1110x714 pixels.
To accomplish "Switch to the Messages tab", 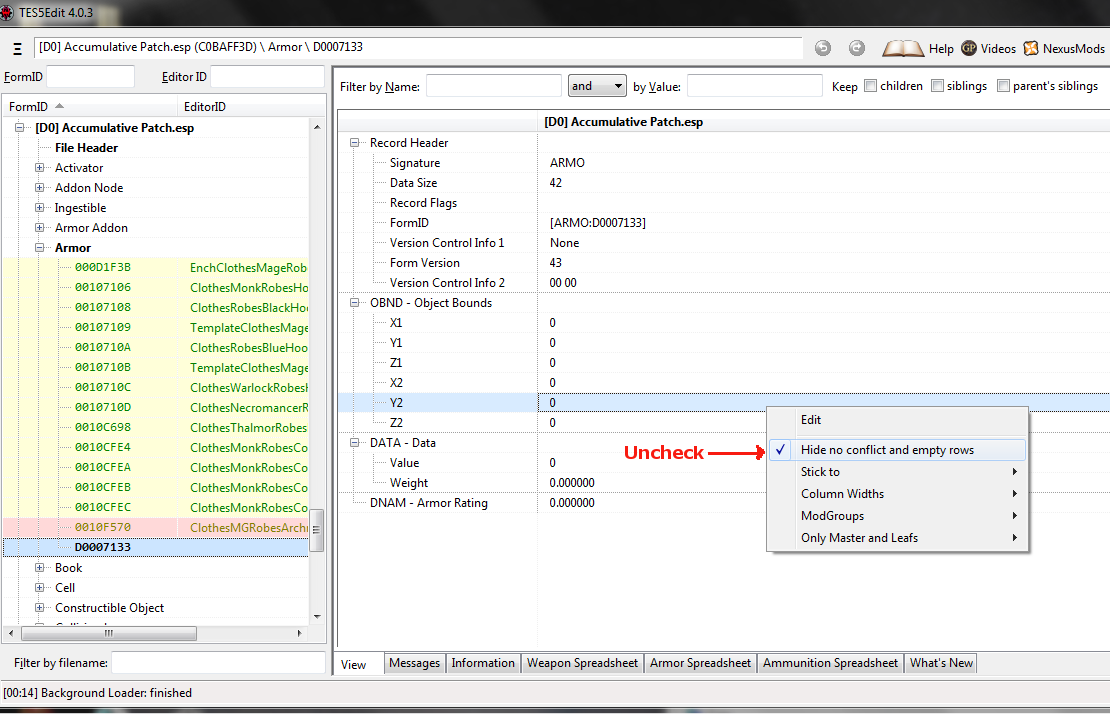I will coord(414,662).
